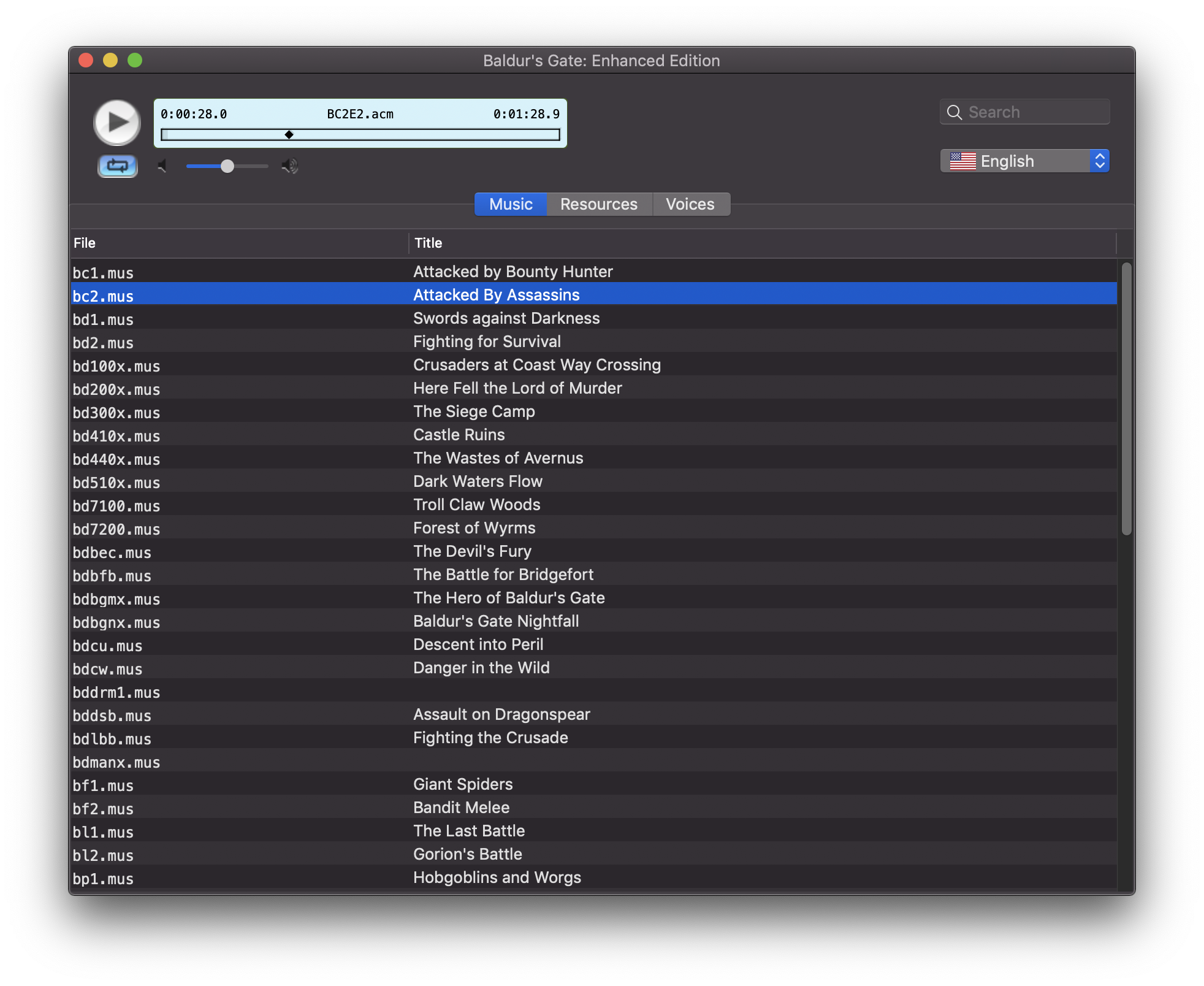Close the window with red button
This screenshot has height=986, width=1204.
click(x=86, y=60)
